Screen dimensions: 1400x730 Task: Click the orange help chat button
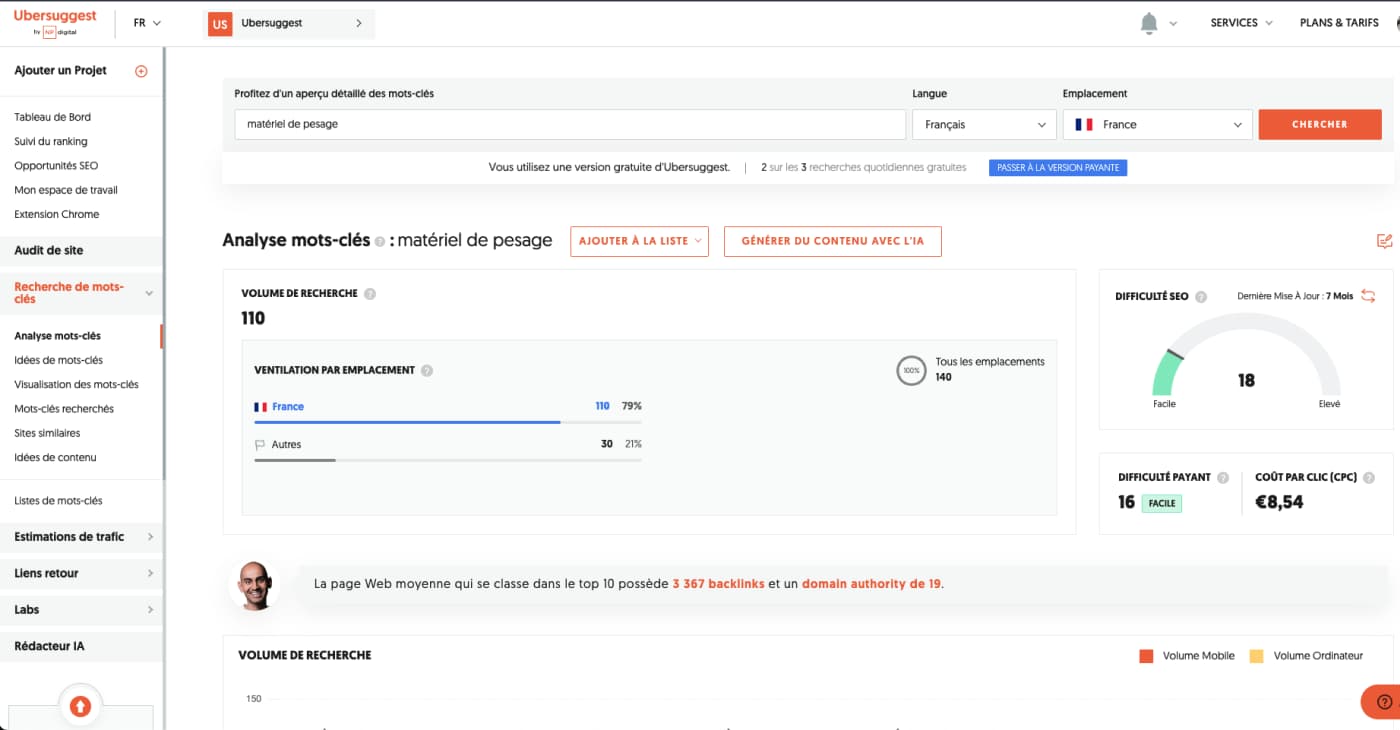point(1383,702)
